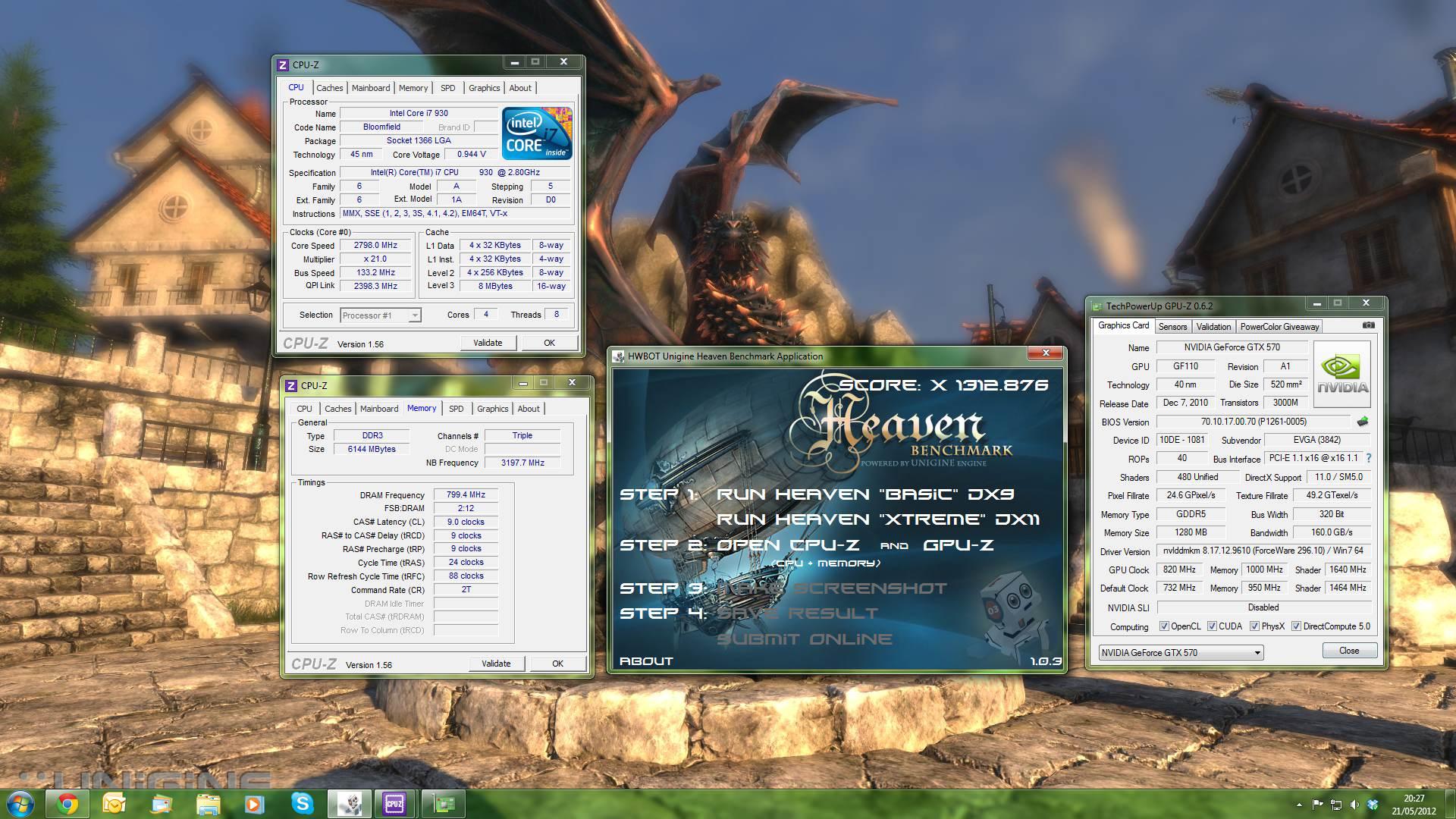Click the Intel Core i7 logo in CPU-Z
This screenshot has width=1456, height=819.
537,133
